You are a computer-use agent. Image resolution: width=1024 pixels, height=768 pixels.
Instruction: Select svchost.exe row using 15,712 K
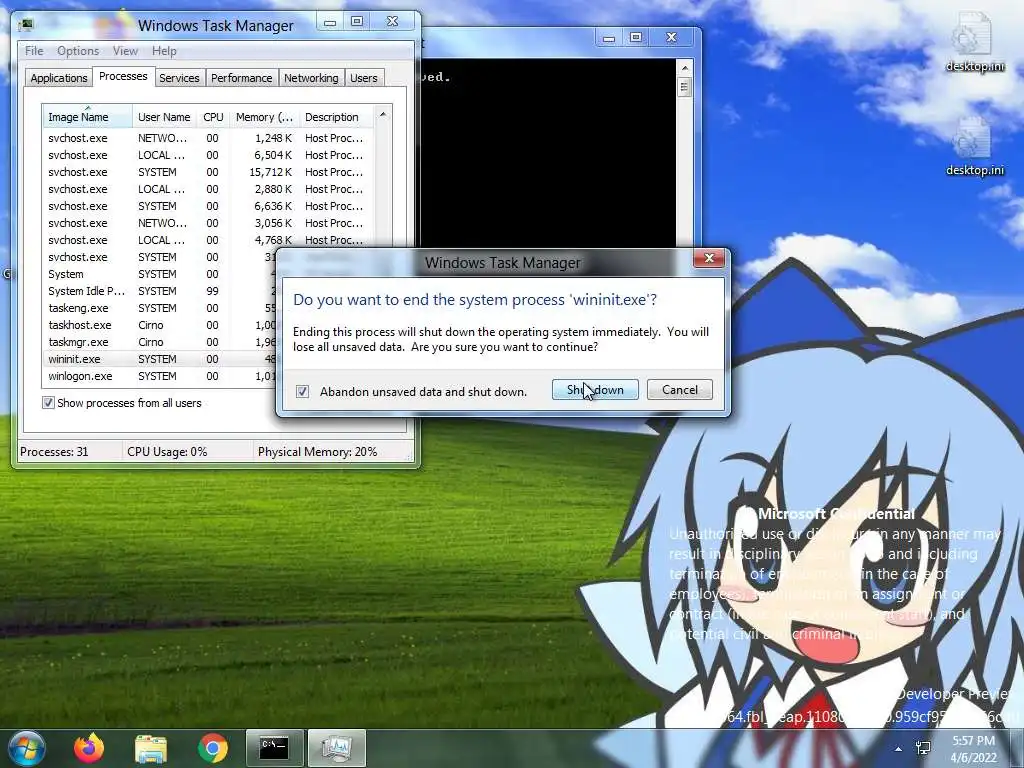click(x=209, y=172)
